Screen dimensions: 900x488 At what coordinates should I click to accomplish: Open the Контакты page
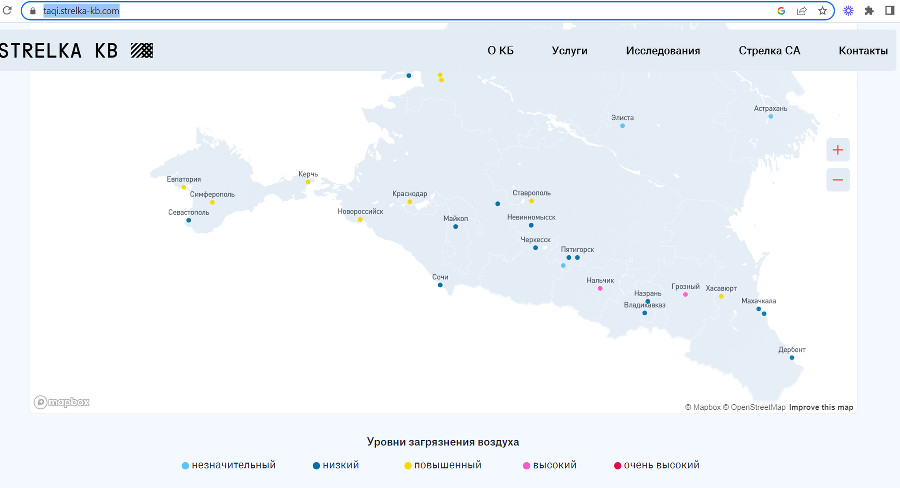pyautogui.click(x=863, y=51)
